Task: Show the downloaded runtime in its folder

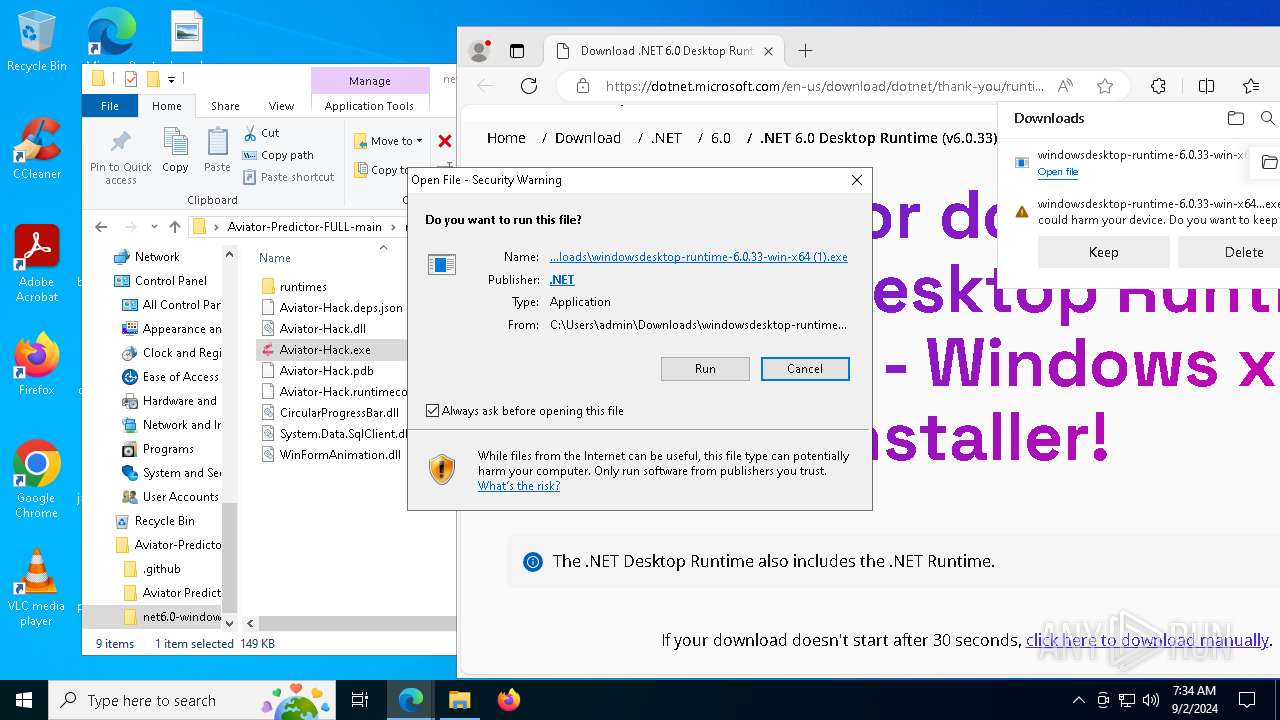Action: click(1269, 162)
